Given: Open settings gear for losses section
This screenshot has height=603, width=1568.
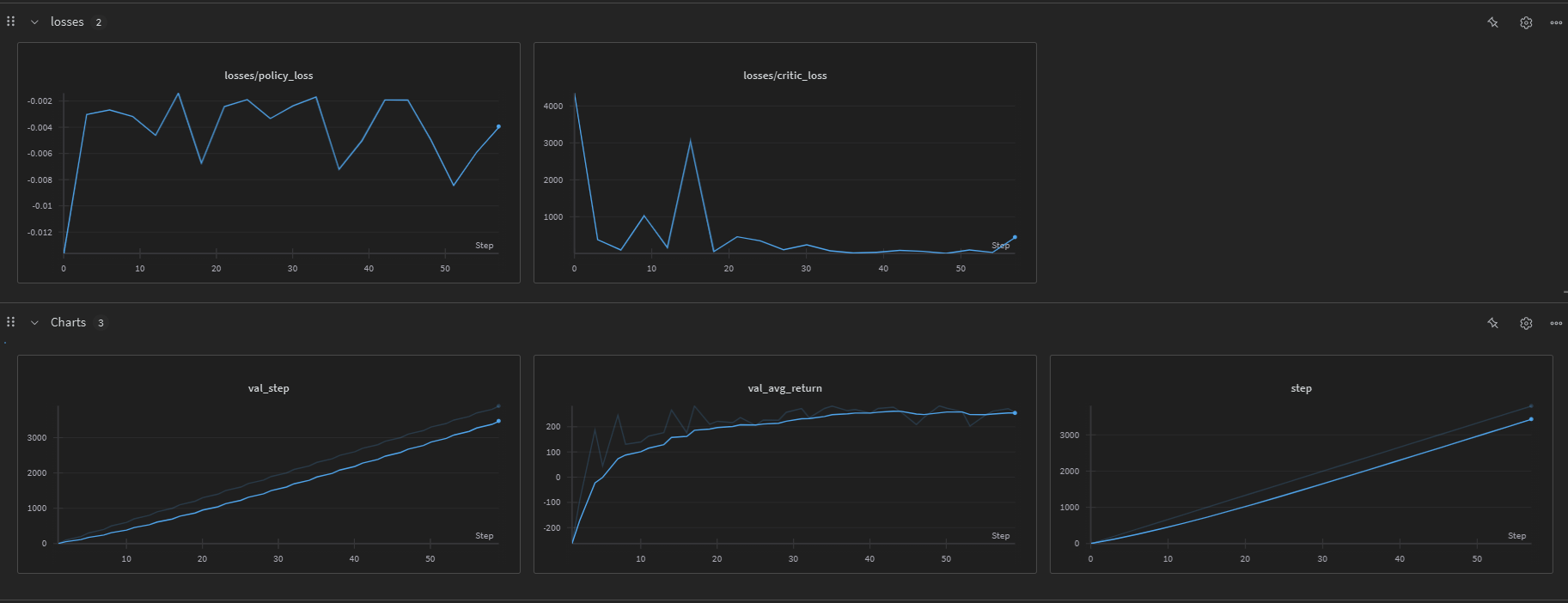Looking at the screenshot, I should click(x=1526, y=22).
